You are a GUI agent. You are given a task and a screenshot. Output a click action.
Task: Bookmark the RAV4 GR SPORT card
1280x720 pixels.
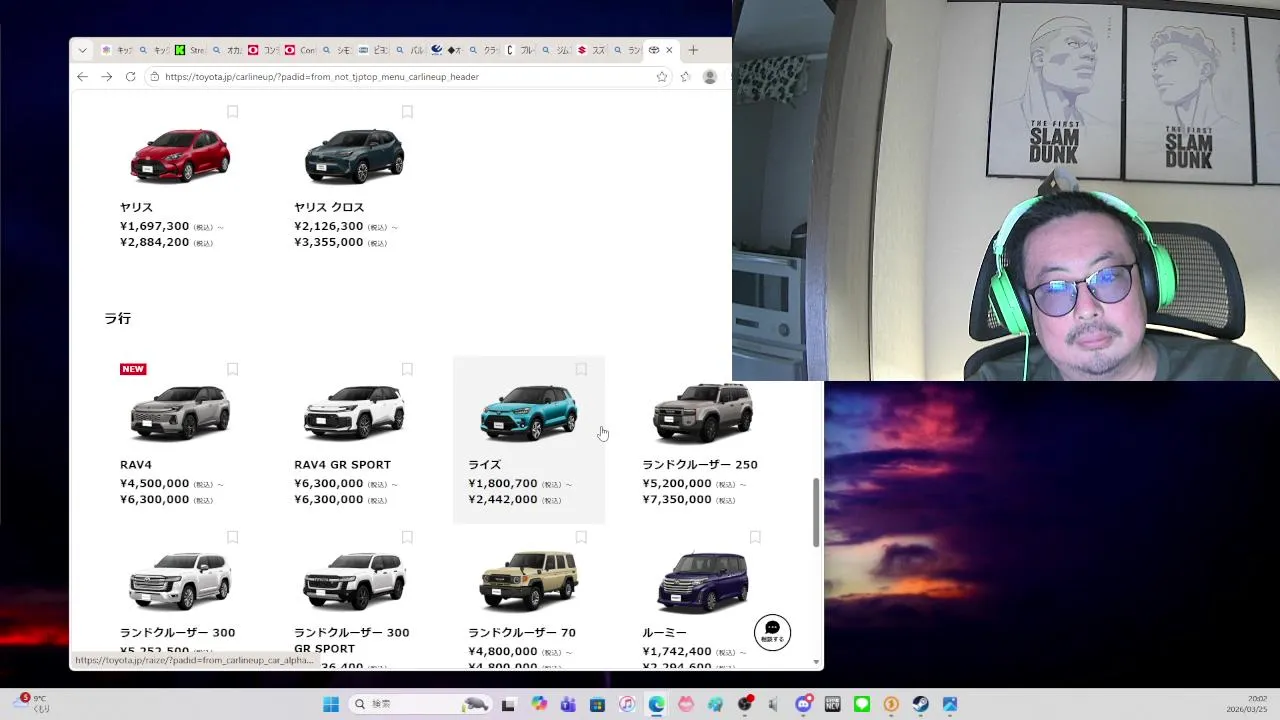point(407,369)
